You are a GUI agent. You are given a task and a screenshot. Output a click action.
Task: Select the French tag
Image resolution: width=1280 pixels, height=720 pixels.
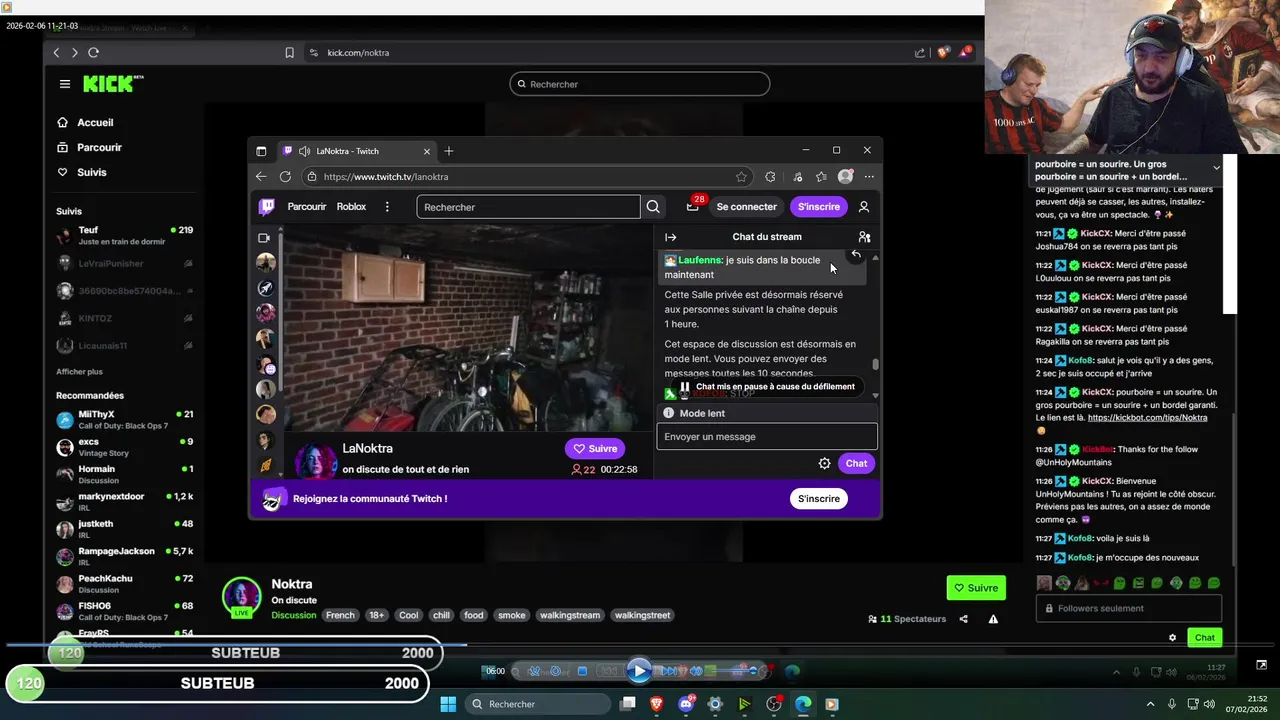340,615
